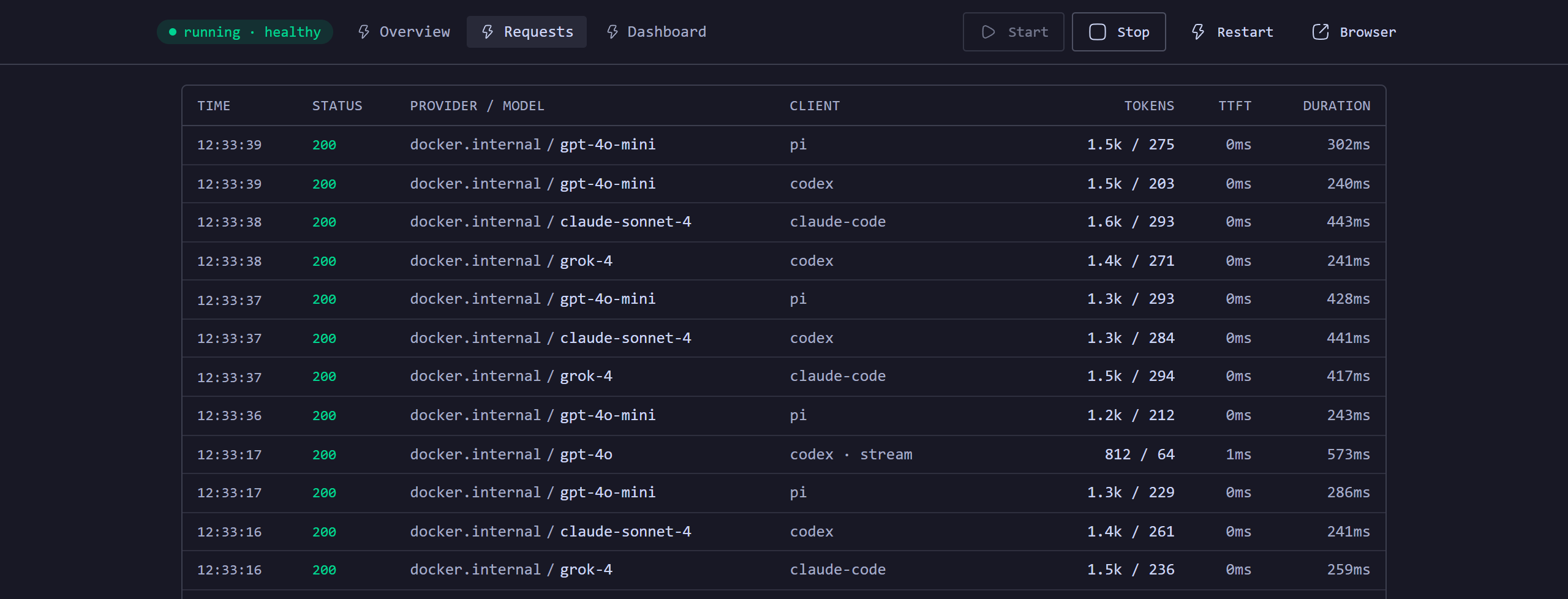The height and width of the screenshot is (599, 1568).
Task: Click the 1.2k / 212 tokens cell
Action: (x=1131, y=415)
